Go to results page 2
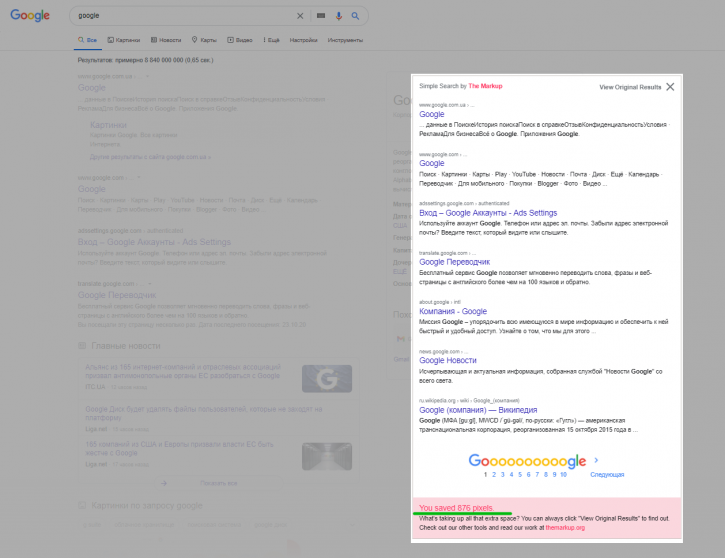The image size is (725, 558). coord(494,474)
